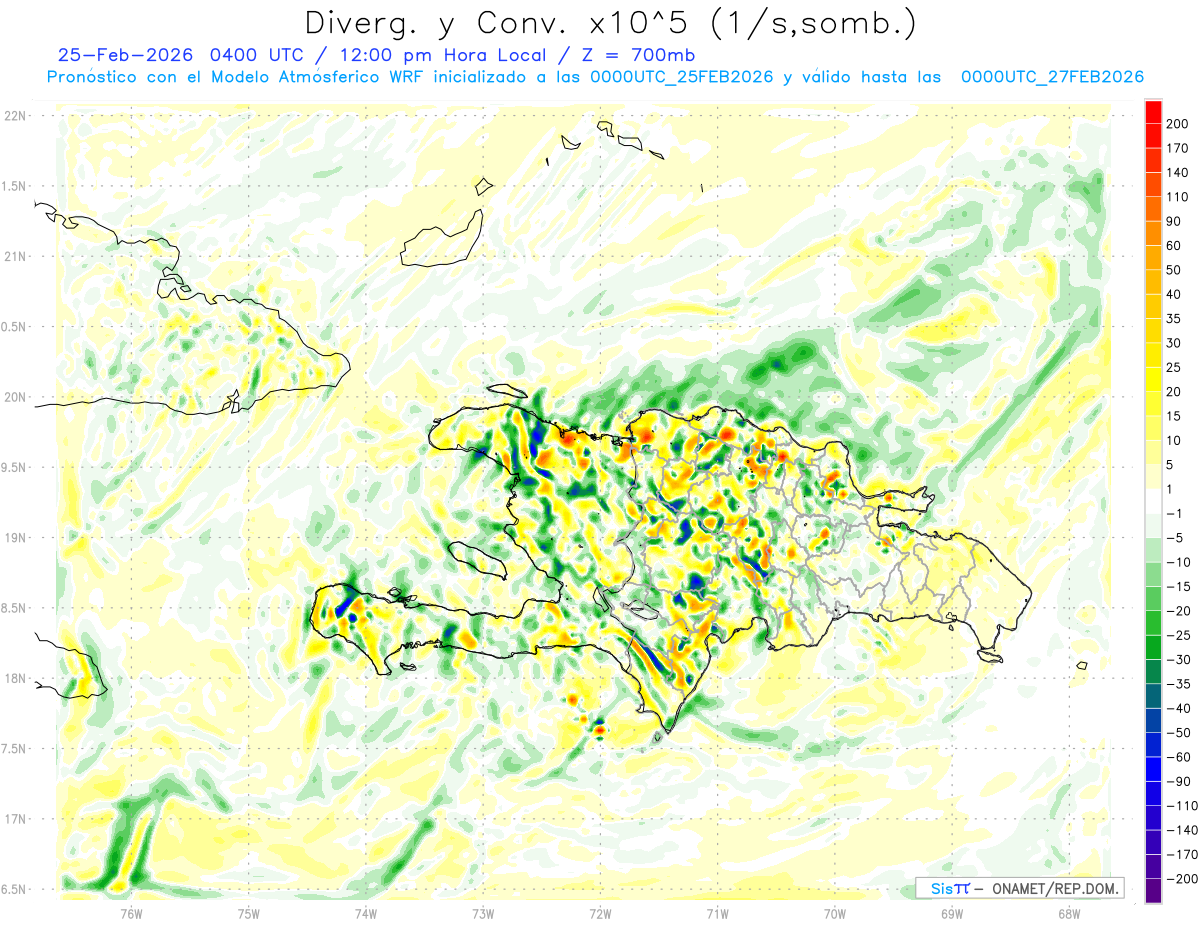Click the '-140' colorbar value
This screenshot has width=1200, height=927.
[x=1182, y=829]
